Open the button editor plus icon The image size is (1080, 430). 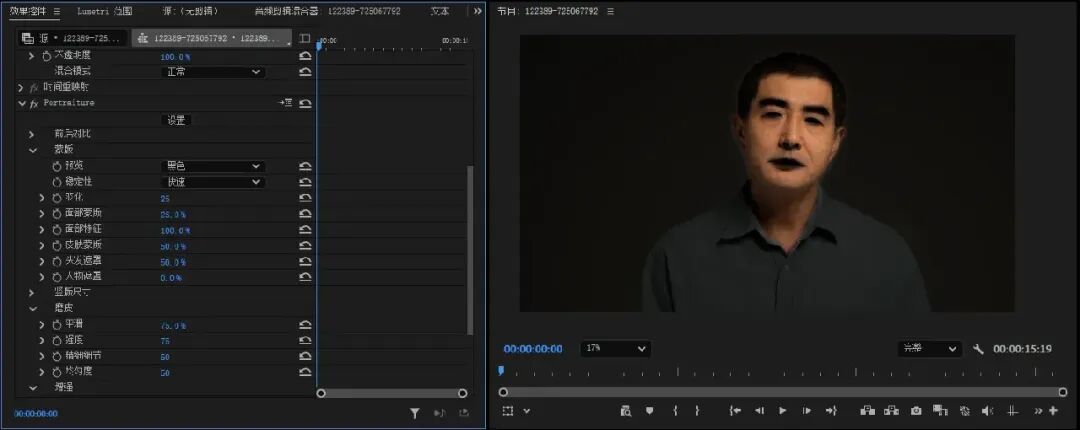click(x=1053, y=411)
